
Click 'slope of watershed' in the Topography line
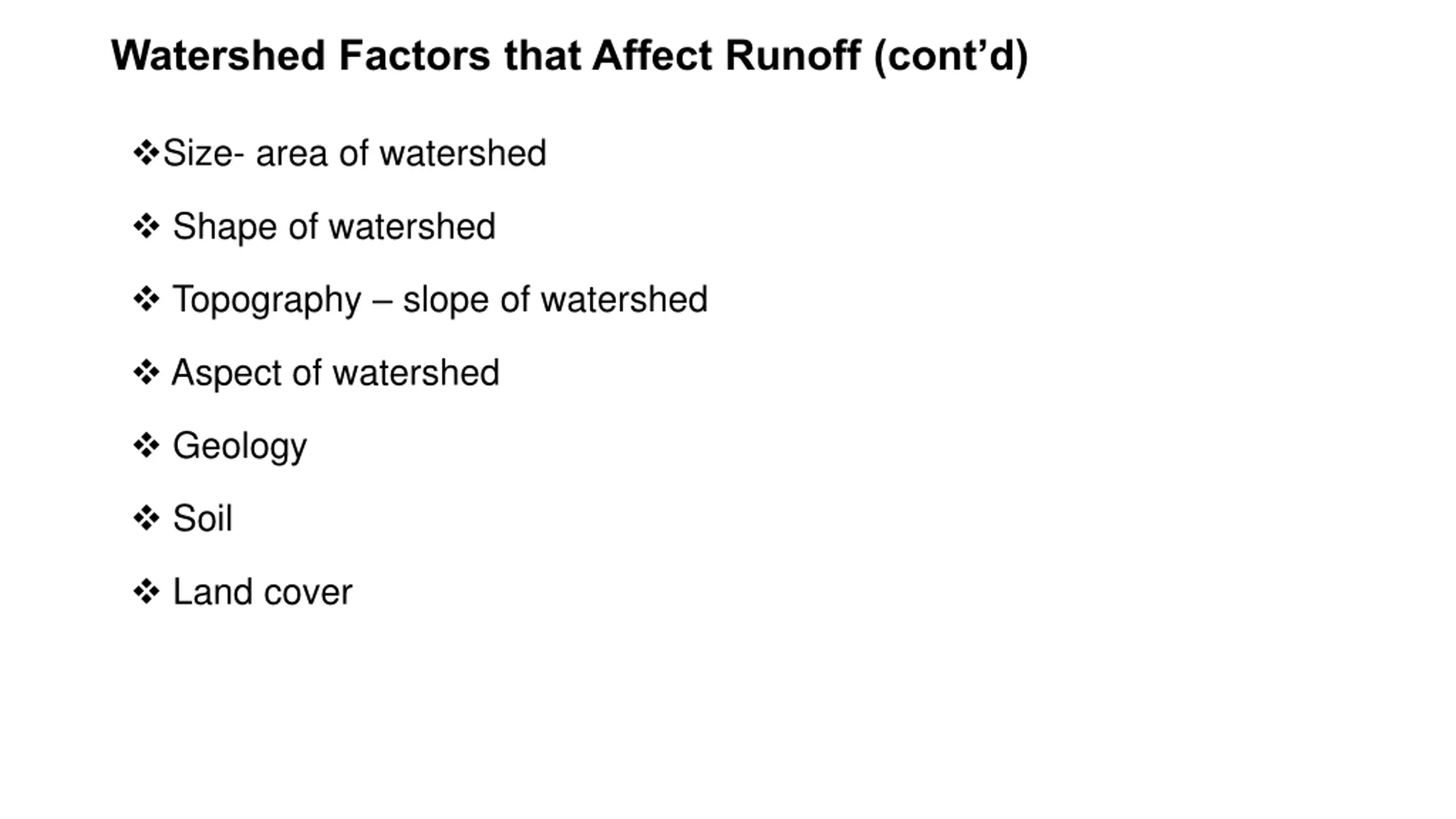555,300
